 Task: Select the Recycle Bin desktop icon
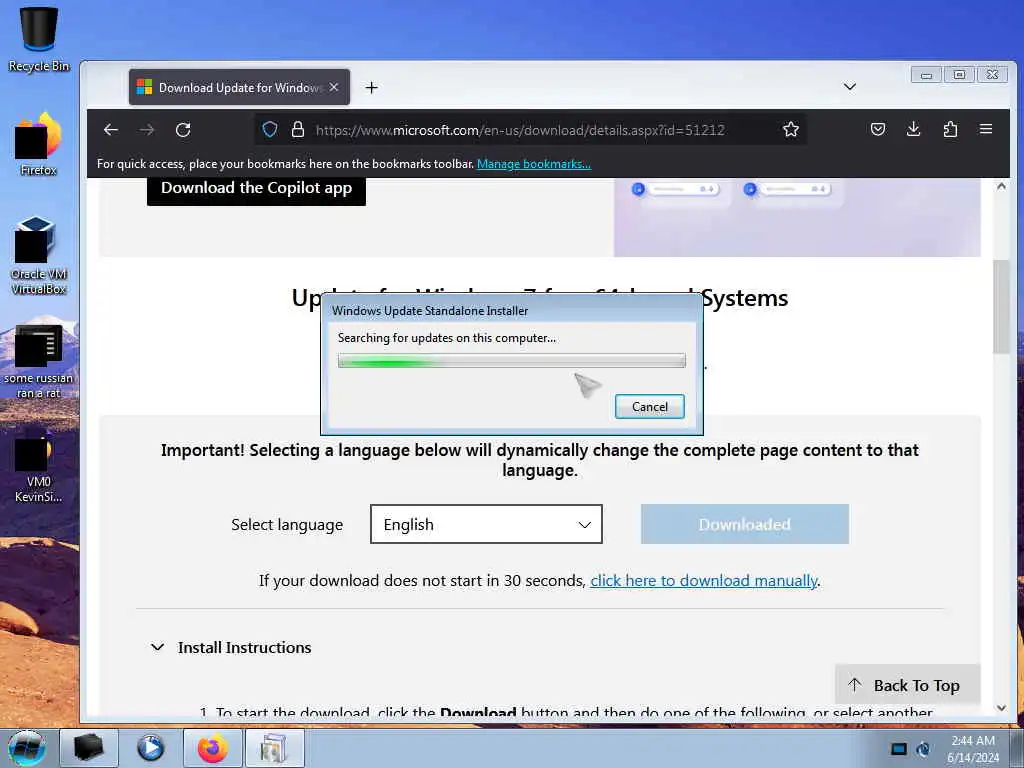(39, 39)
